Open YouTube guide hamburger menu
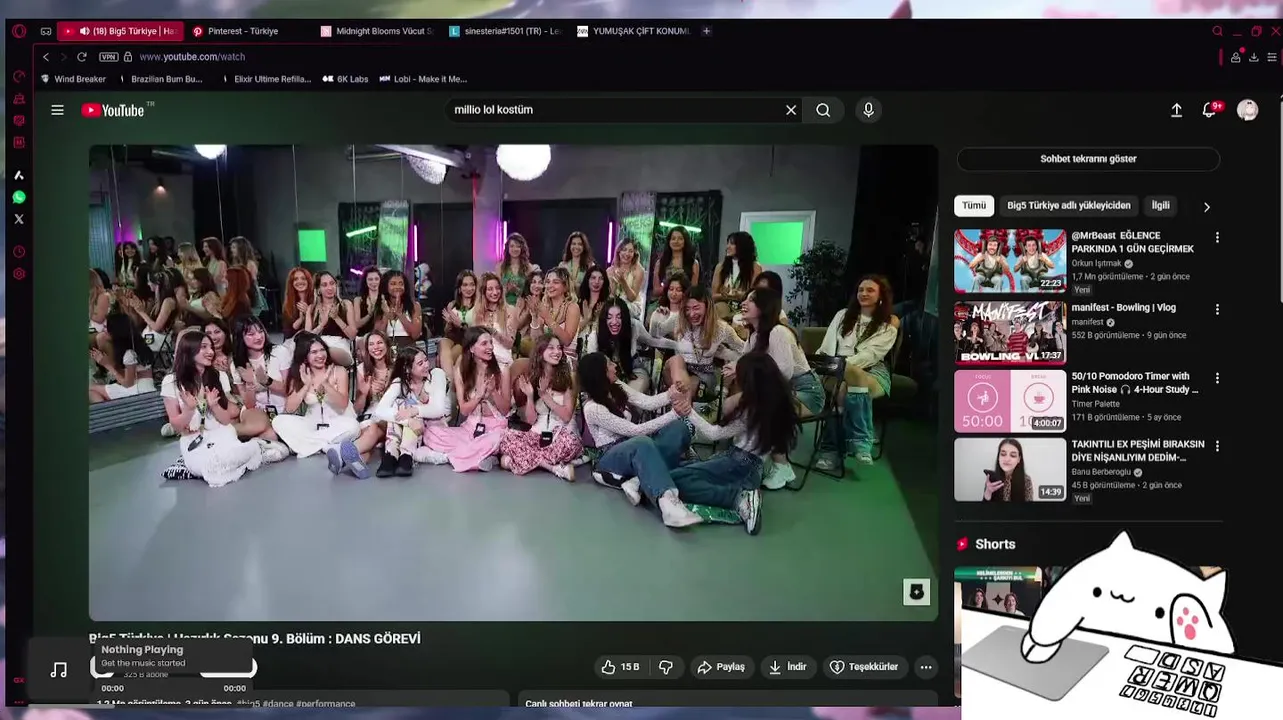1283x720 pixels. (58, 110)
